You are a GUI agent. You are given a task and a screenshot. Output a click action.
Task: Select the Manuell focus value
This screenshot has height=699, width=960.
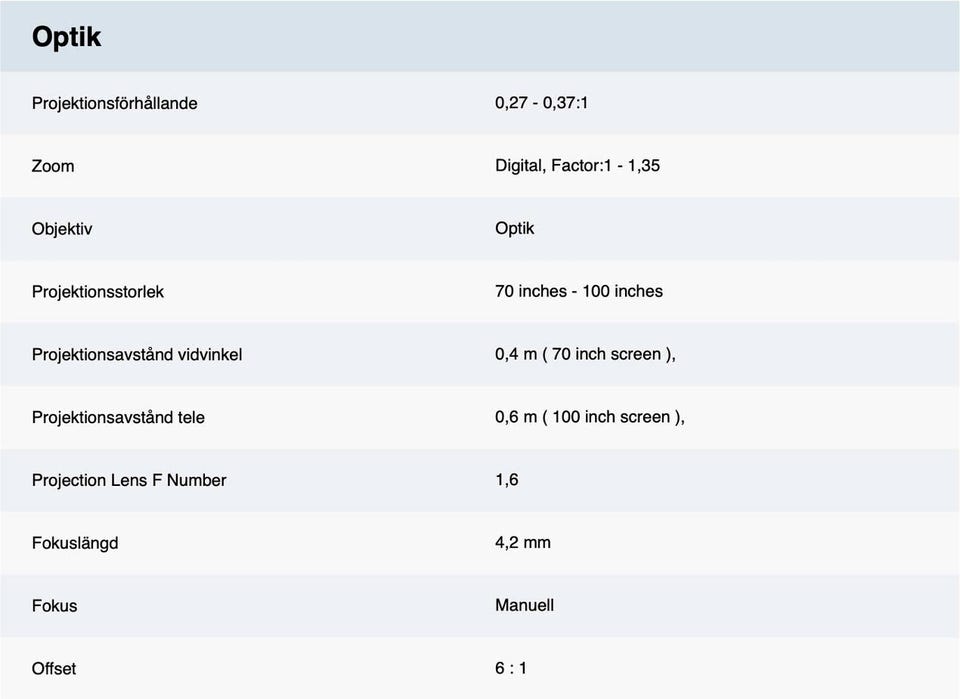coord(524,606)
